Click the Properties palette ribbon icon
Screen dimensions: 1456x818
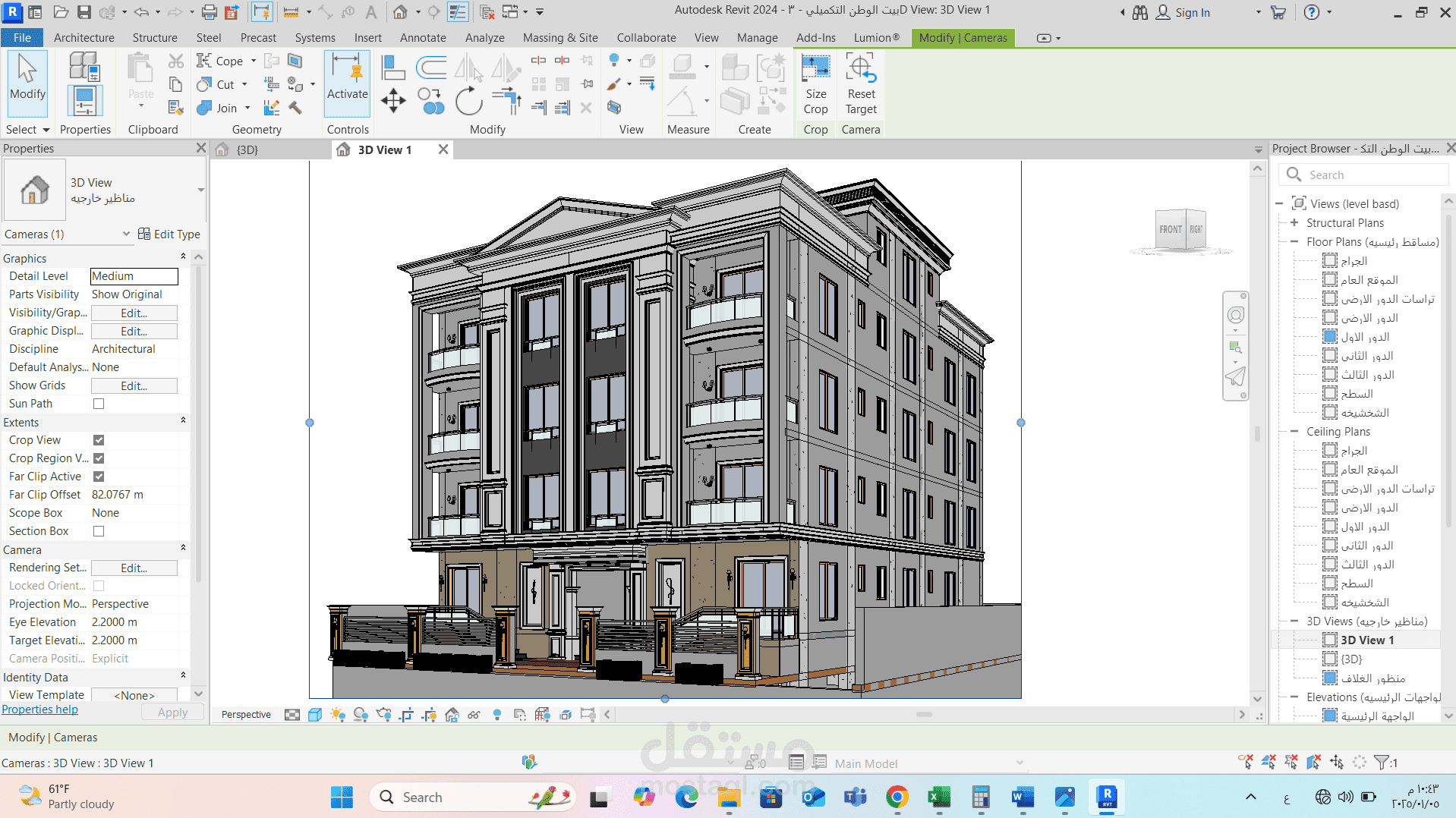point(84,101)
